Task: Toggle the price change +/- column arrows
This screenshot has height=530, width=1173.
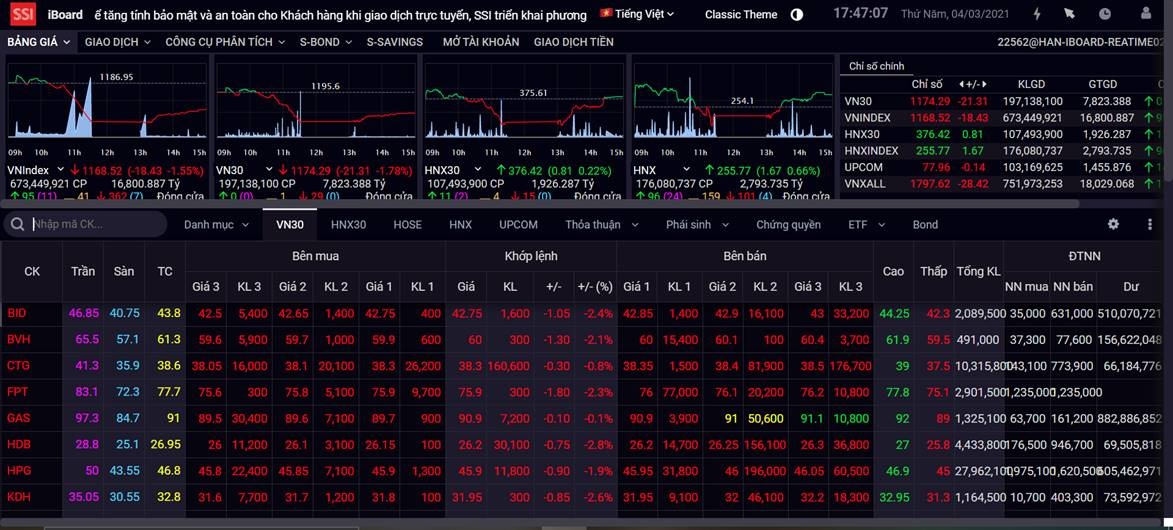Action: click(x=968, y=84)
